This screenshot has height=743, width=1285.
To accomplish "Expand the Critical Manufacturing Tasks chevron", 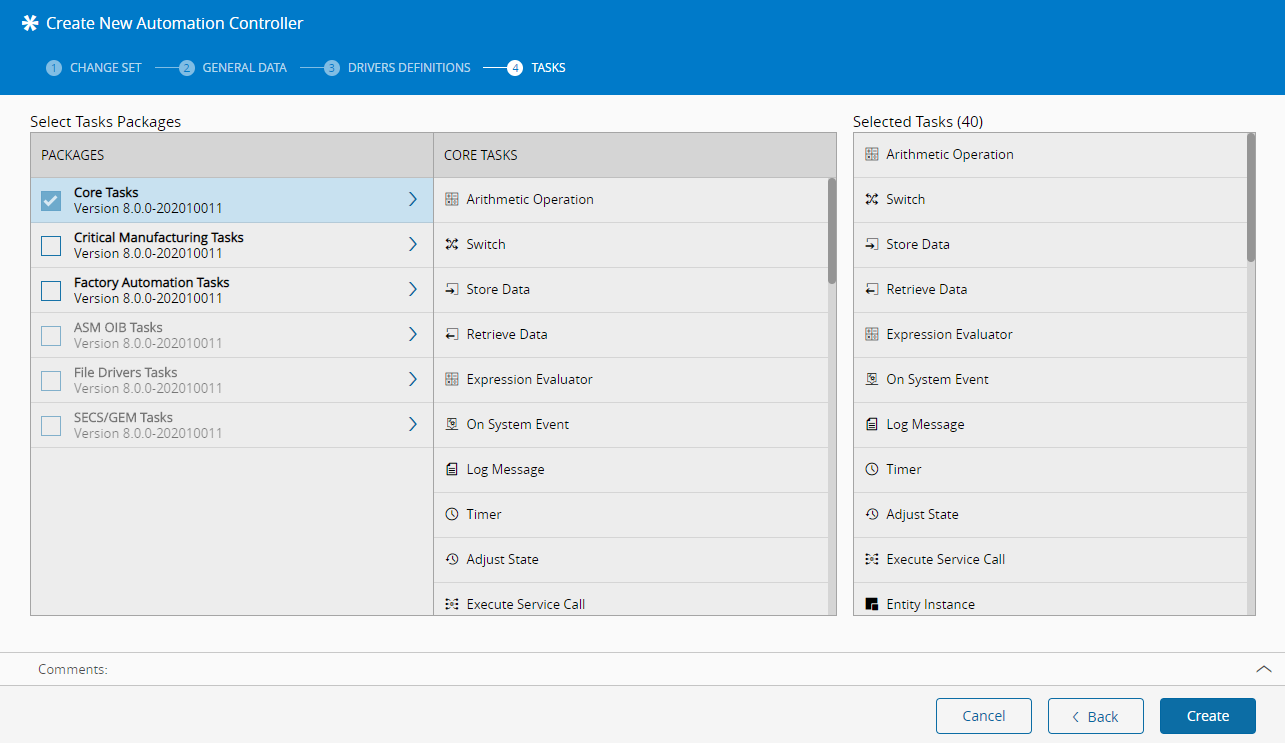I will point(412,245).
